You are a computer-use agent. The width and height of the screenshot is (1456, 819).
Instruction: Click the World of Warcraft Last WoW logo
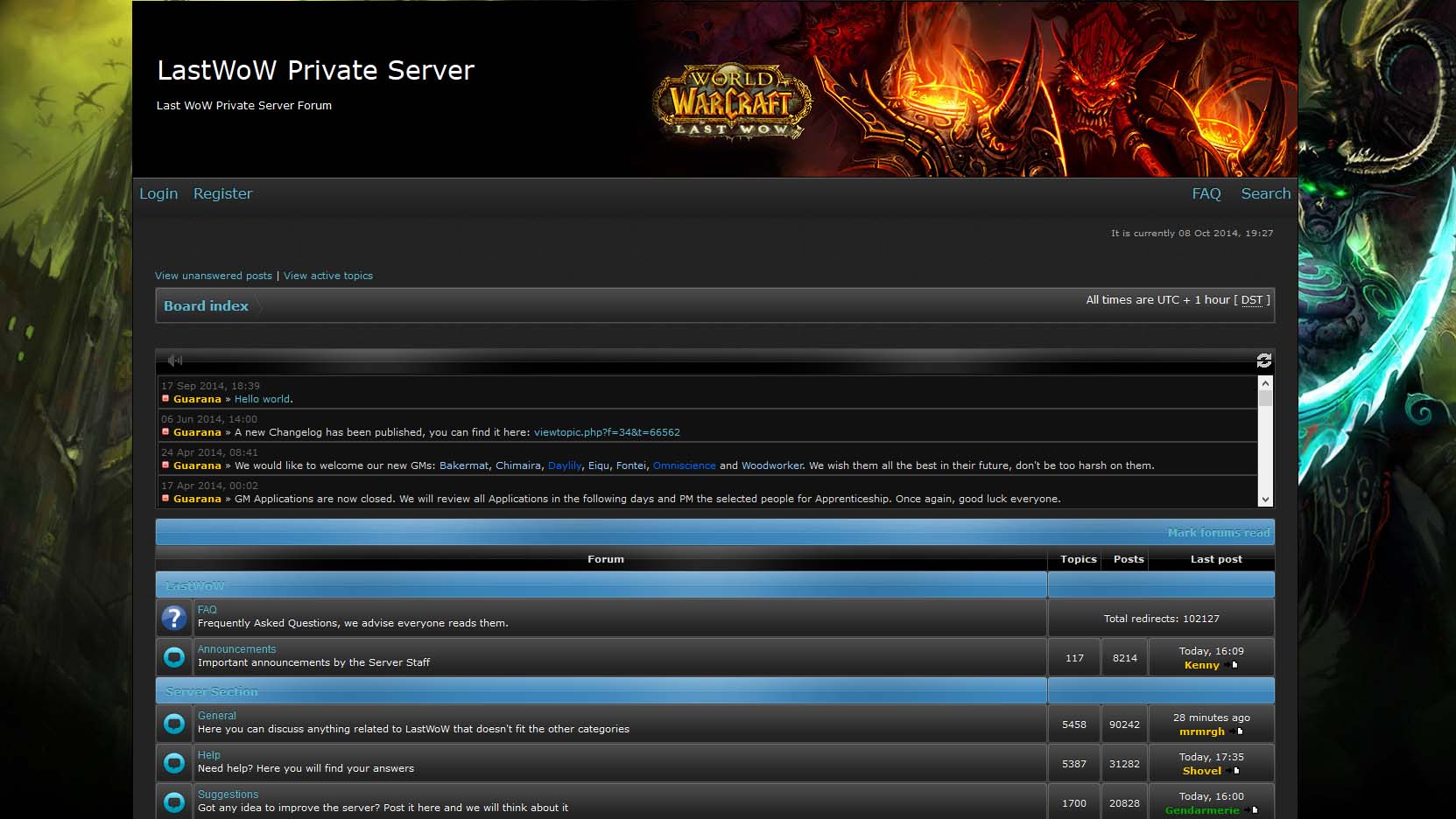click(732, 102)
